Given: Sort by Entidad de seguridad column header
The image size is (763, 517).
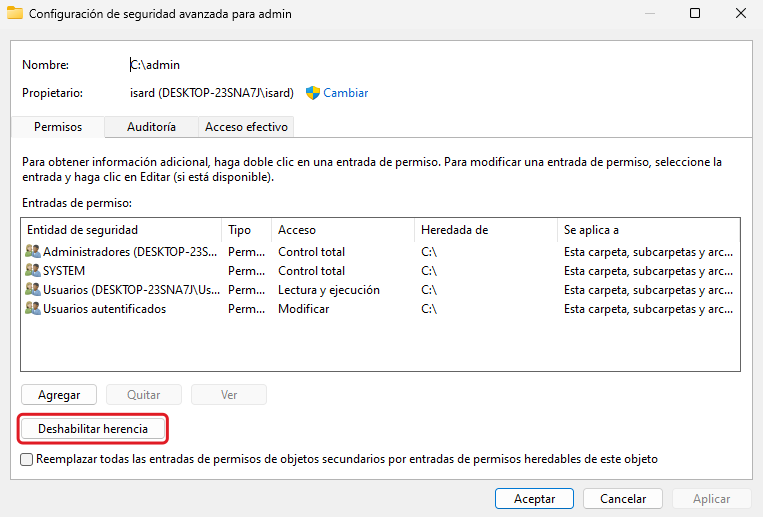Looking at the screenshot, I should click(x=120, y=230).
